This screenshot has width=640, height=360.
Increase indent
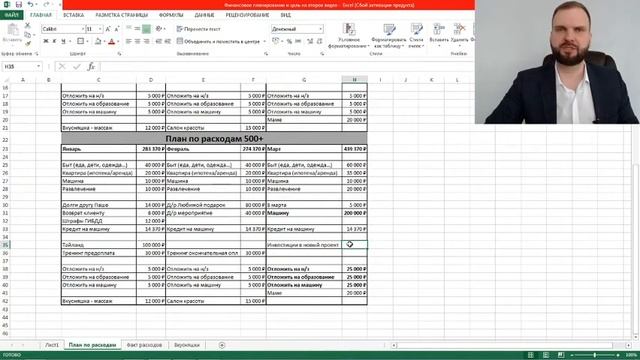point(168,41)
